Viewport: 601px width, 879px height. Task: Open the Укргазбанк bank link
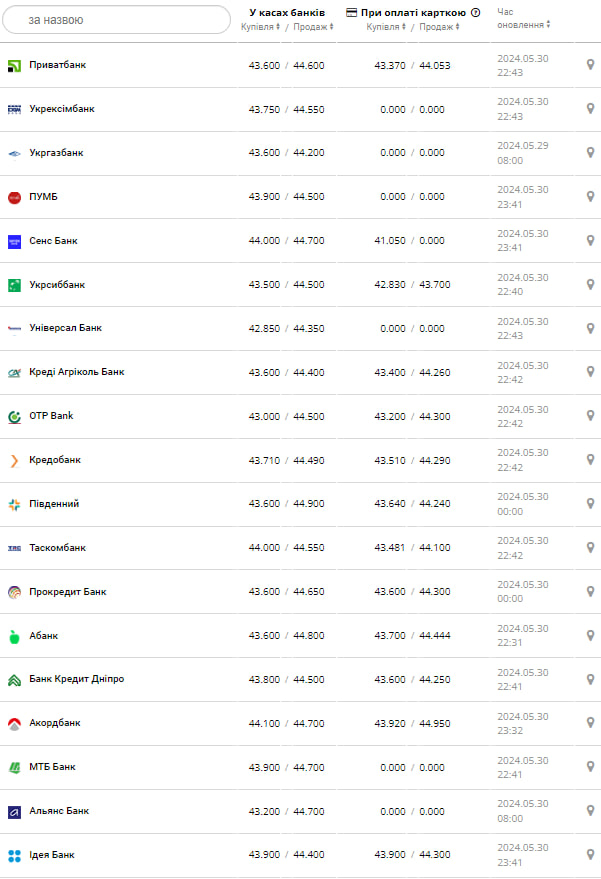[56, 153]
